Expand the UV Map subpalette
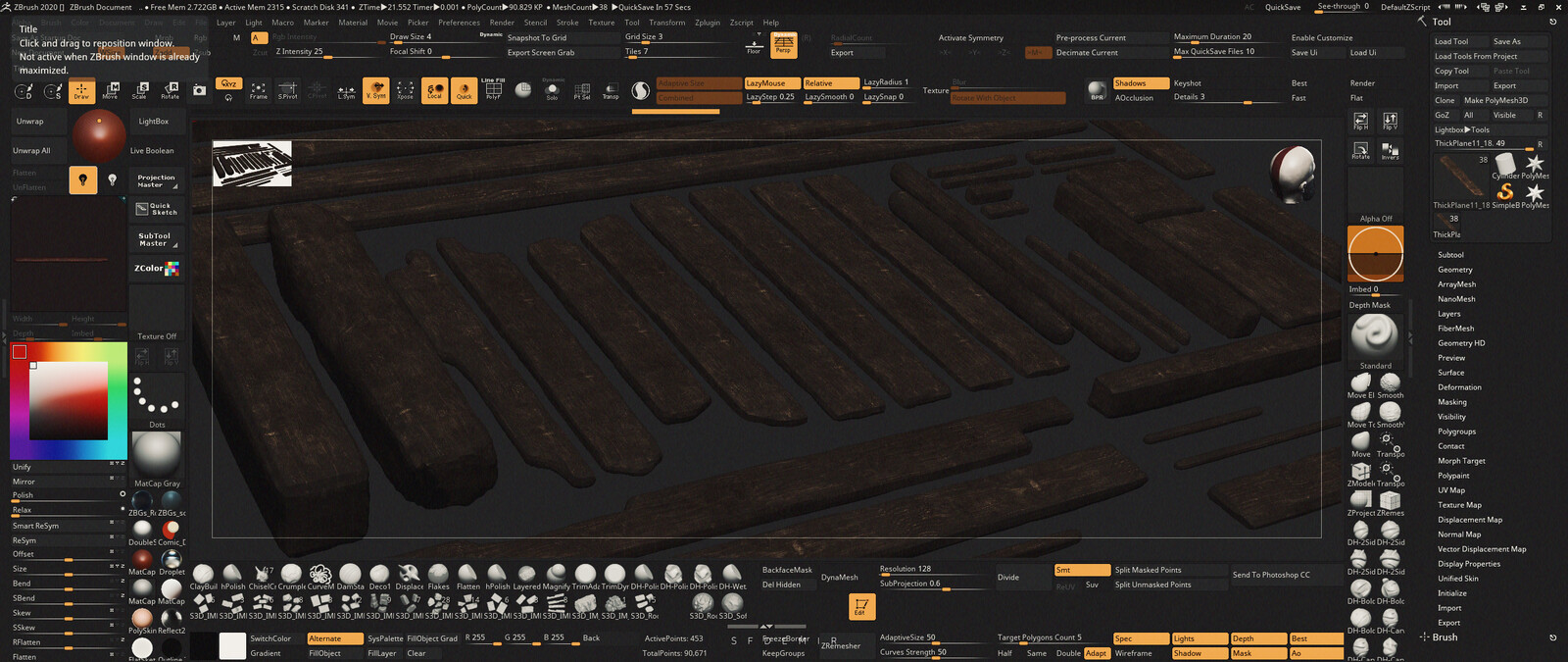This screenshot has width=1568, height=662. click(x=1451, y=490)
